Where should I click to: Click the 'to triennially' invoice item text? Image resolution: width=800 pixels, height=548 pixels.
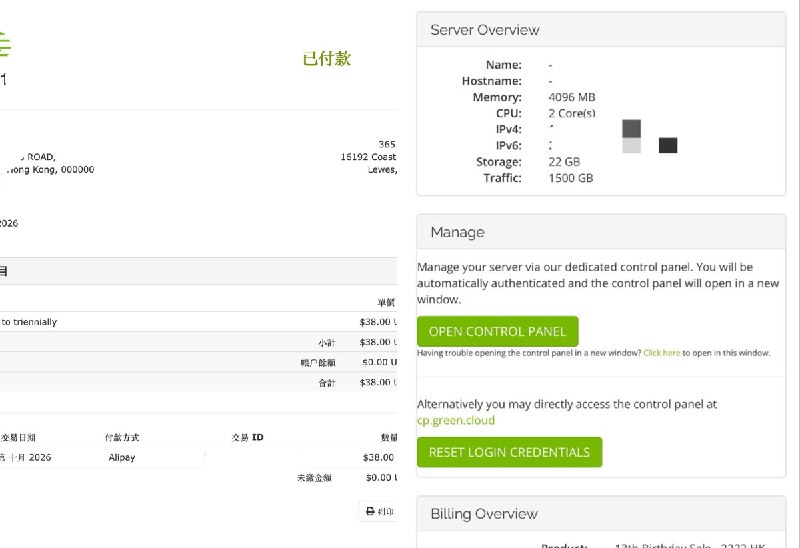click(x=29, y=322)
